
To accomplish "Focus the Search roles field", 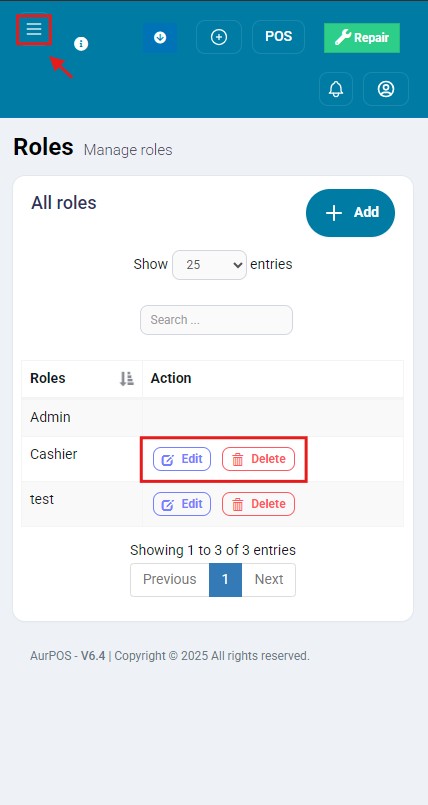I will tap(217, 320).
